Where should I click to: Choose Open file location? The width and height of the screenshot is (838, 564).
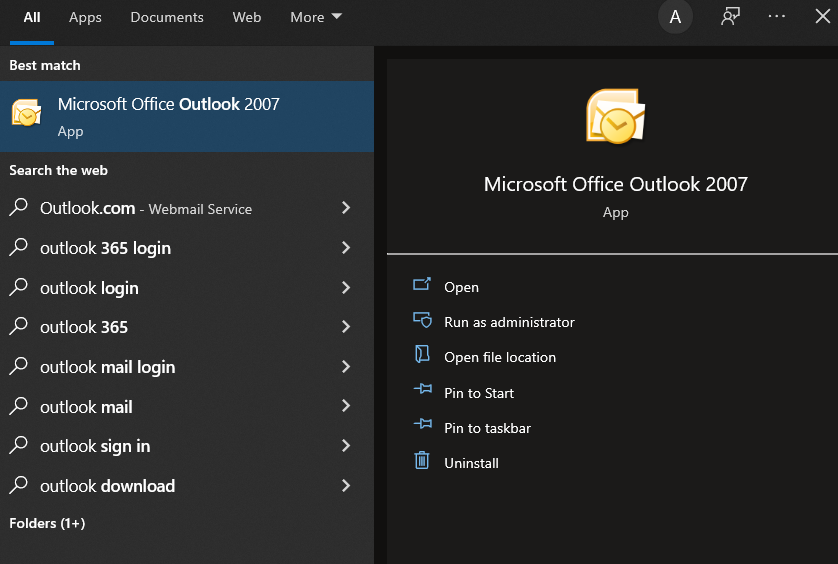coord(500,357)
